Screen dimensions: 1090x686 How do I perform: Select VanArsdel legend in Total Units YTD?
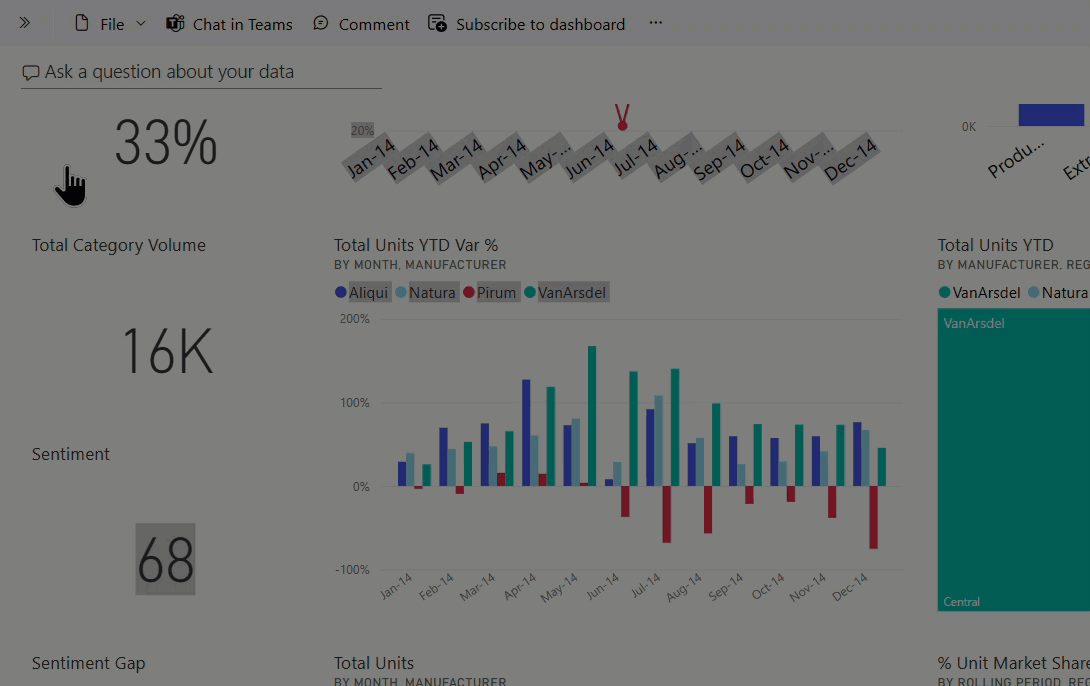pyautogui.click(x=979, y=293)
